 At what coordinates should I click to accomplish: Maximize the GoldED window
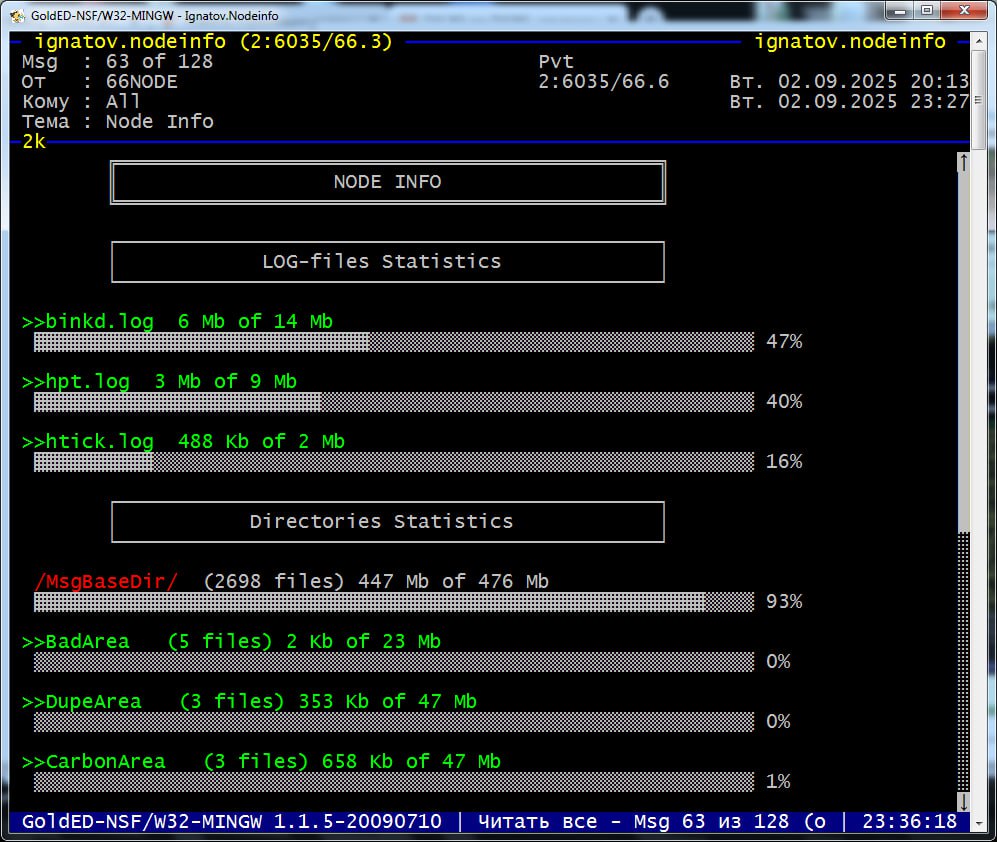click(926, 11)
